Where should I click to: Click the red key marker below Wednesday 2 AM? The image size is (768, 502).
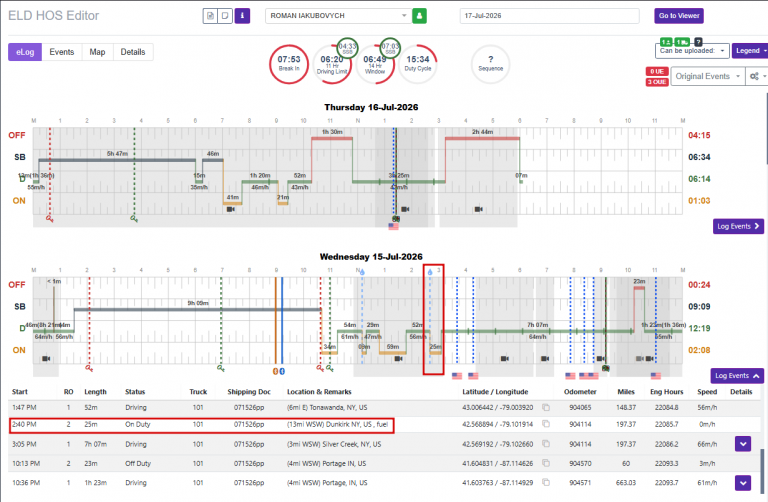(x=89, y=368)
